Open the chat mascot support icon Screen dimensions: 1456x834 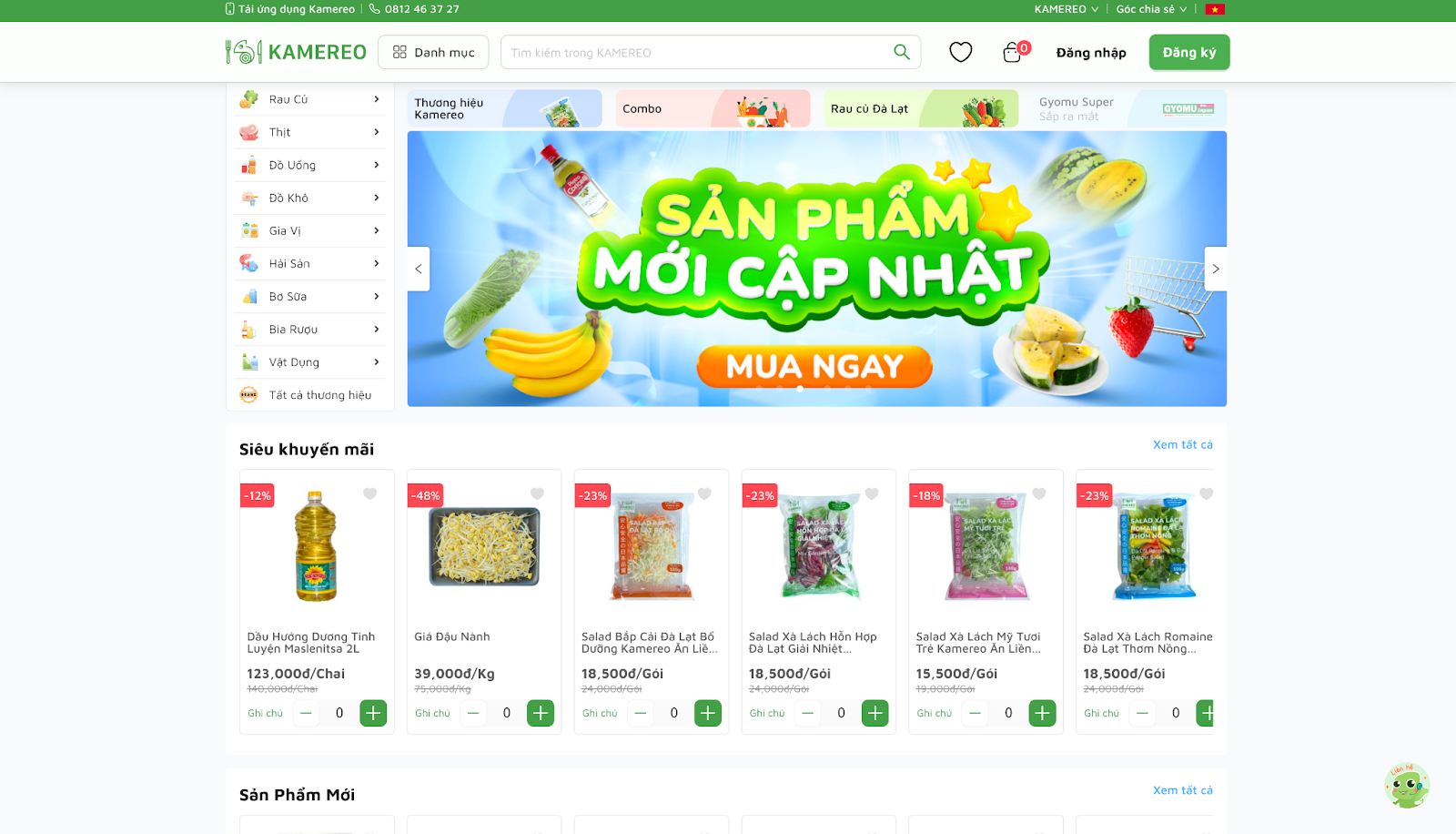[1407, 785]
